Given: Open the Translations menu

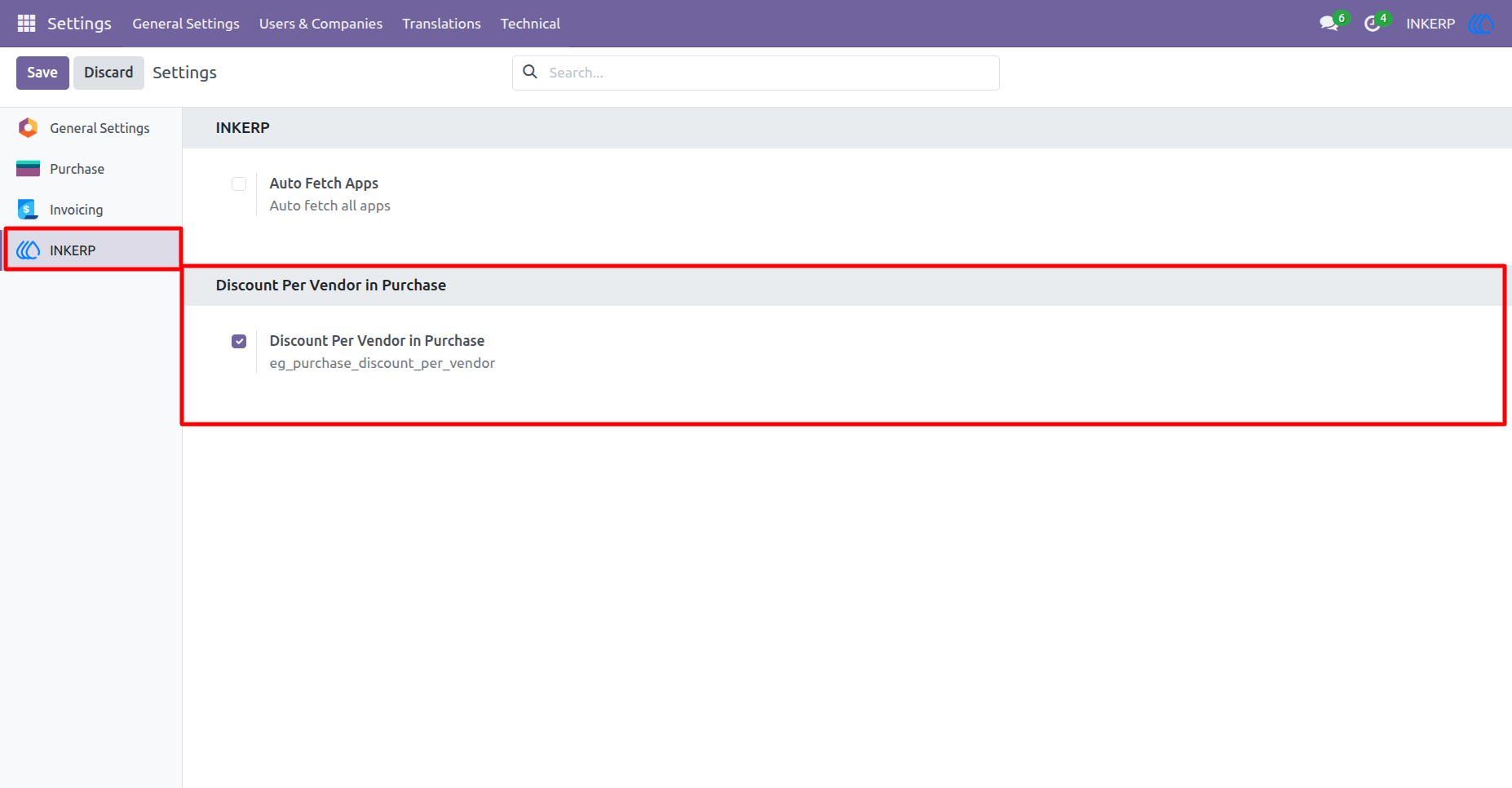Looking at the screenshot, I should (441, 24).
